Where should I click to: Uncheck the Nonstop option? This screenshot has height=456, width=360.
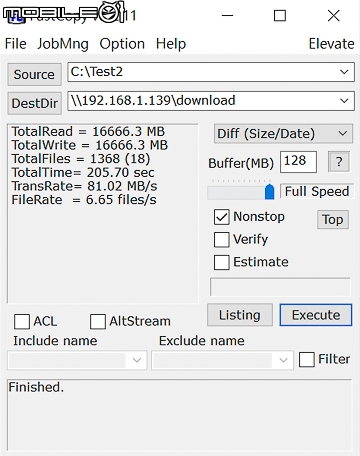point(221,217)
